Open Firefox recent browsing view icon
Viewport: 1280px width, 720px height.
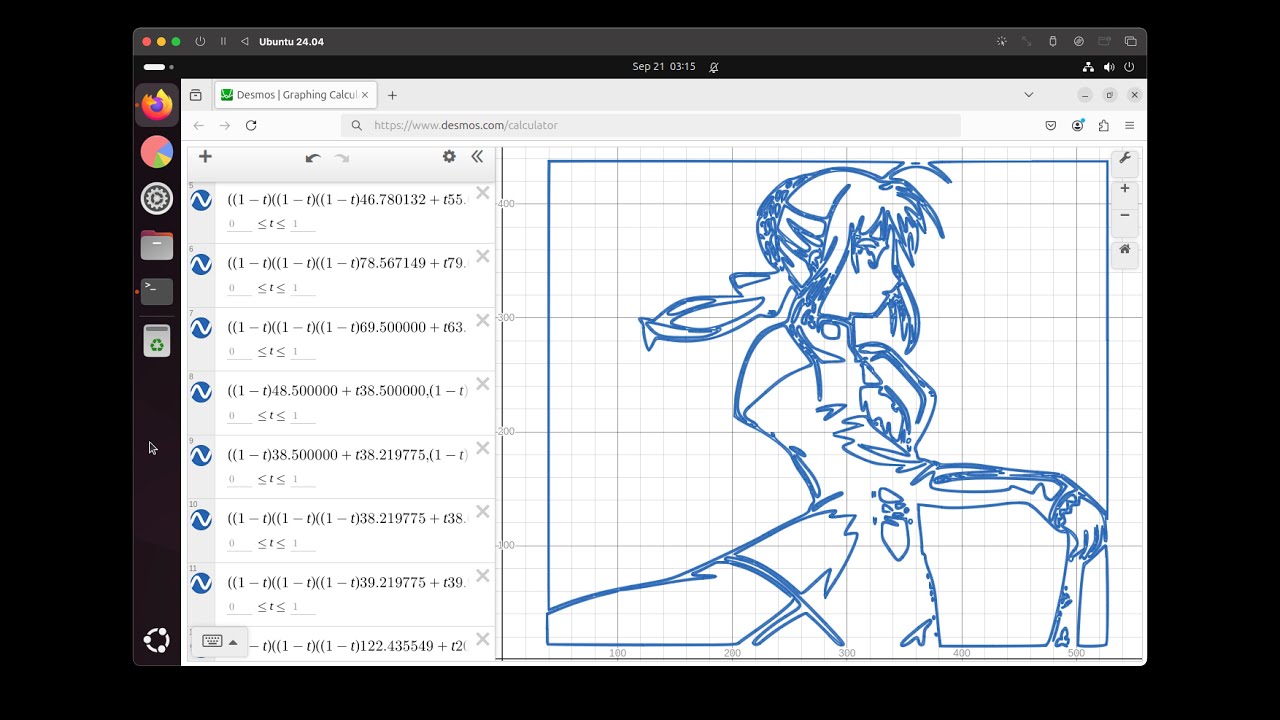[195, 95]
